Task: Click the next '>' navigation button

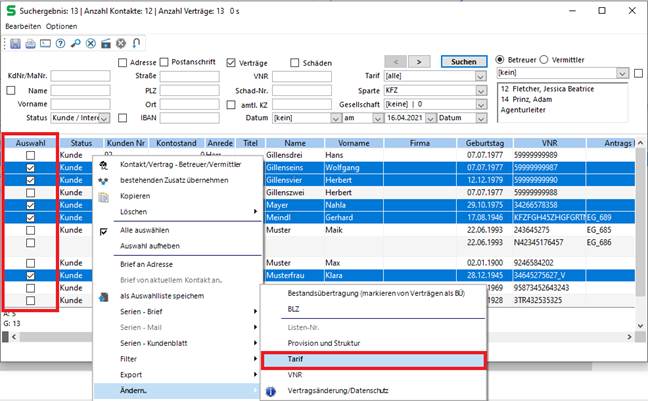Action: [420, 61]
